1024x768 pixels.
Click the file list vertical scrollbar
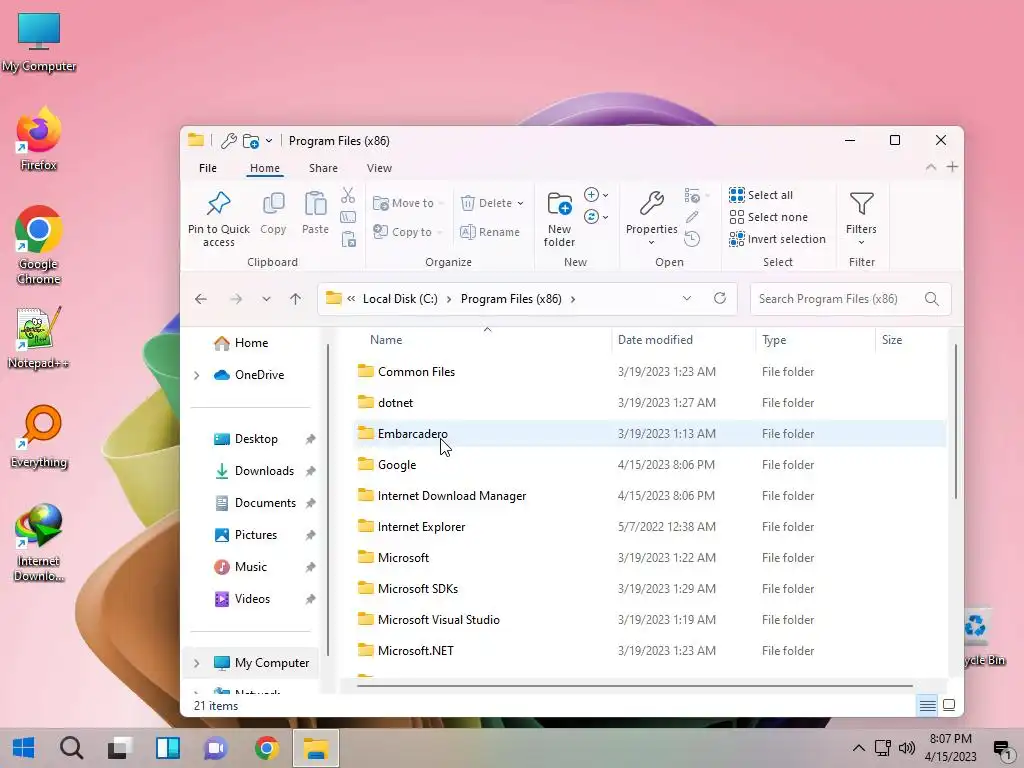tap(955, 421)
